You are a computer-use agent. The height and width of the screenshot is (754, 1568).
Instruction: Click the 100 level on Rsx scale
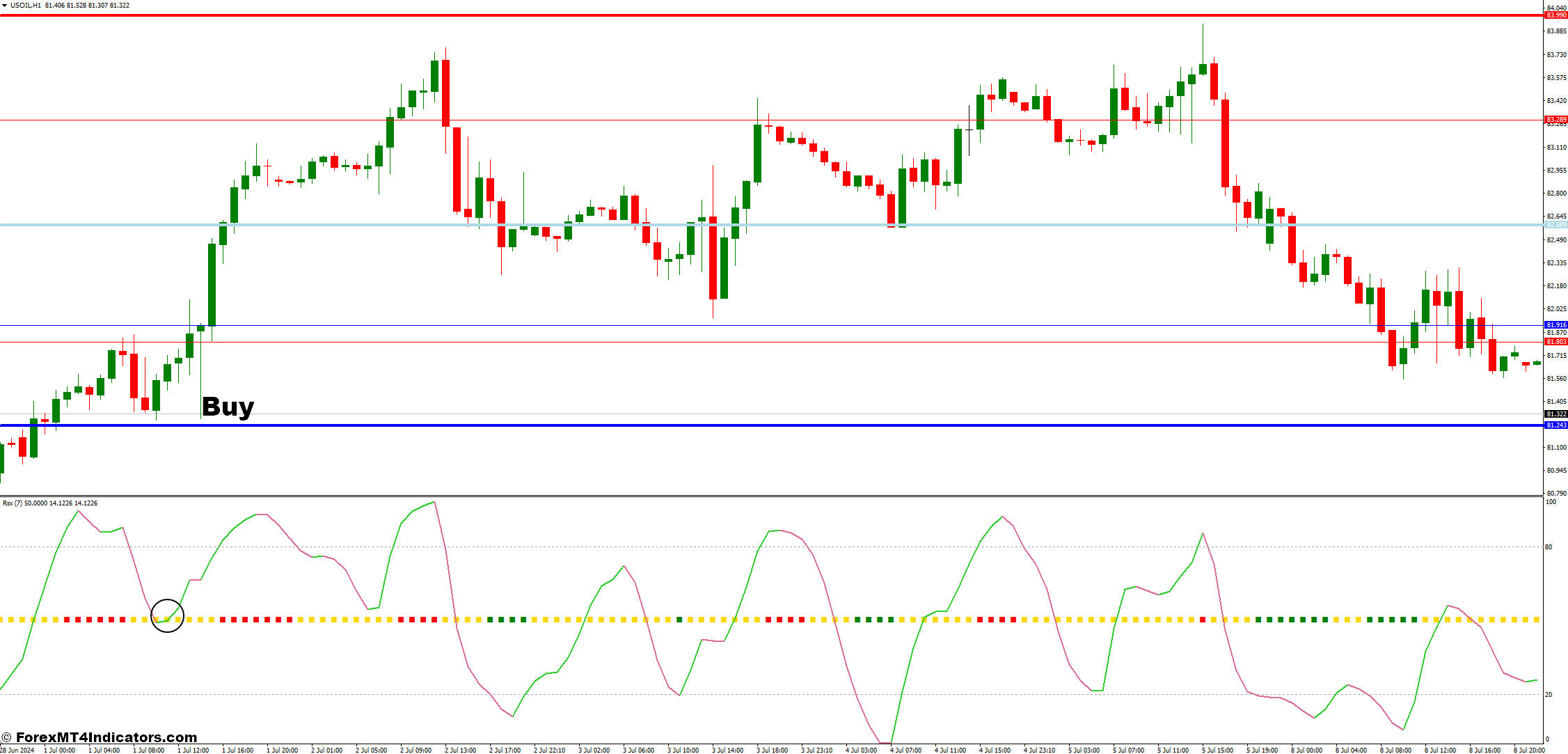click(x=1551, y=501)
